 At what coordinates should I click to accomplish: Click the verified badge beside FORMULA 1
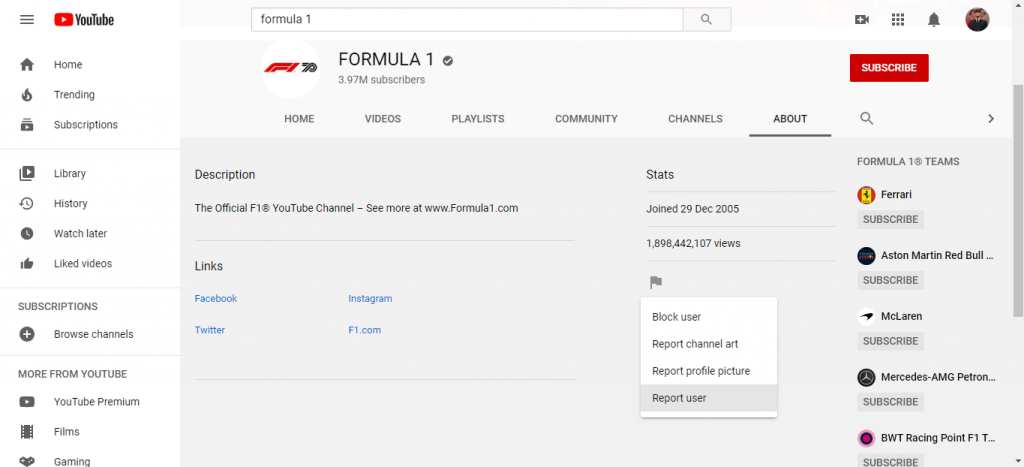tap(447, 61)
